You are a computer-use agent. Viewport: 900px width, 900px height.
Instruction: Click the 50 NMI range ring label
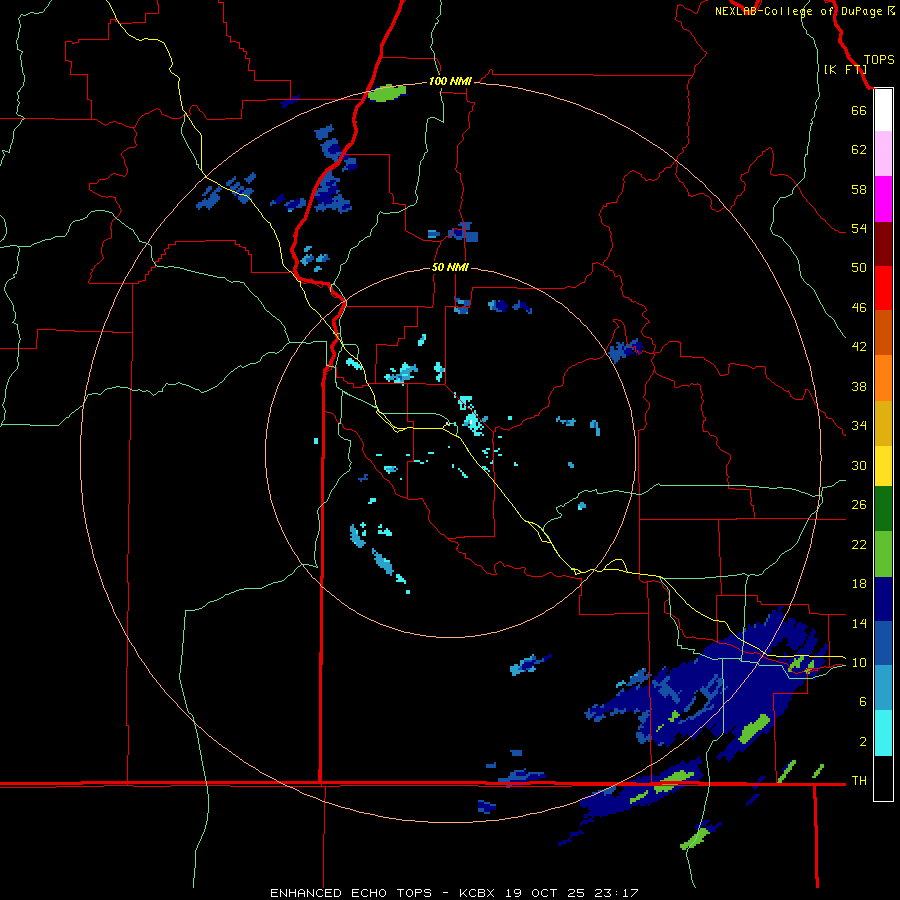(x=450, y=267)
